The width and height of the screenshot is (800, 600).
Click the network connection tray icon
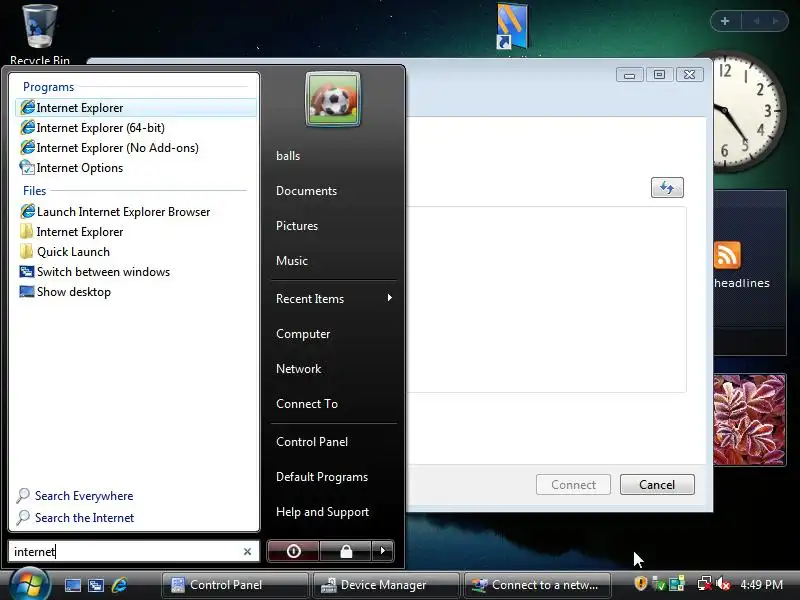pos(704,583)
